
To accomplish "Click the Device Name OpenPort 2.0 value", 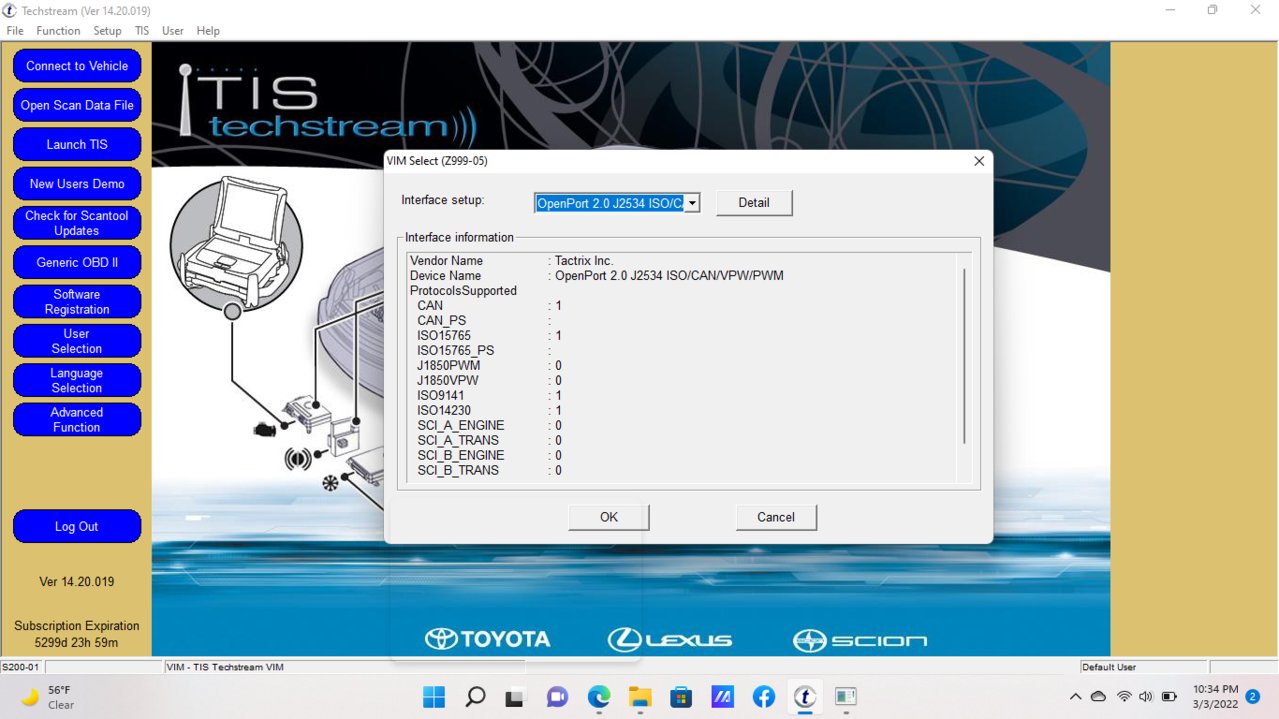I will pos(669,276).
